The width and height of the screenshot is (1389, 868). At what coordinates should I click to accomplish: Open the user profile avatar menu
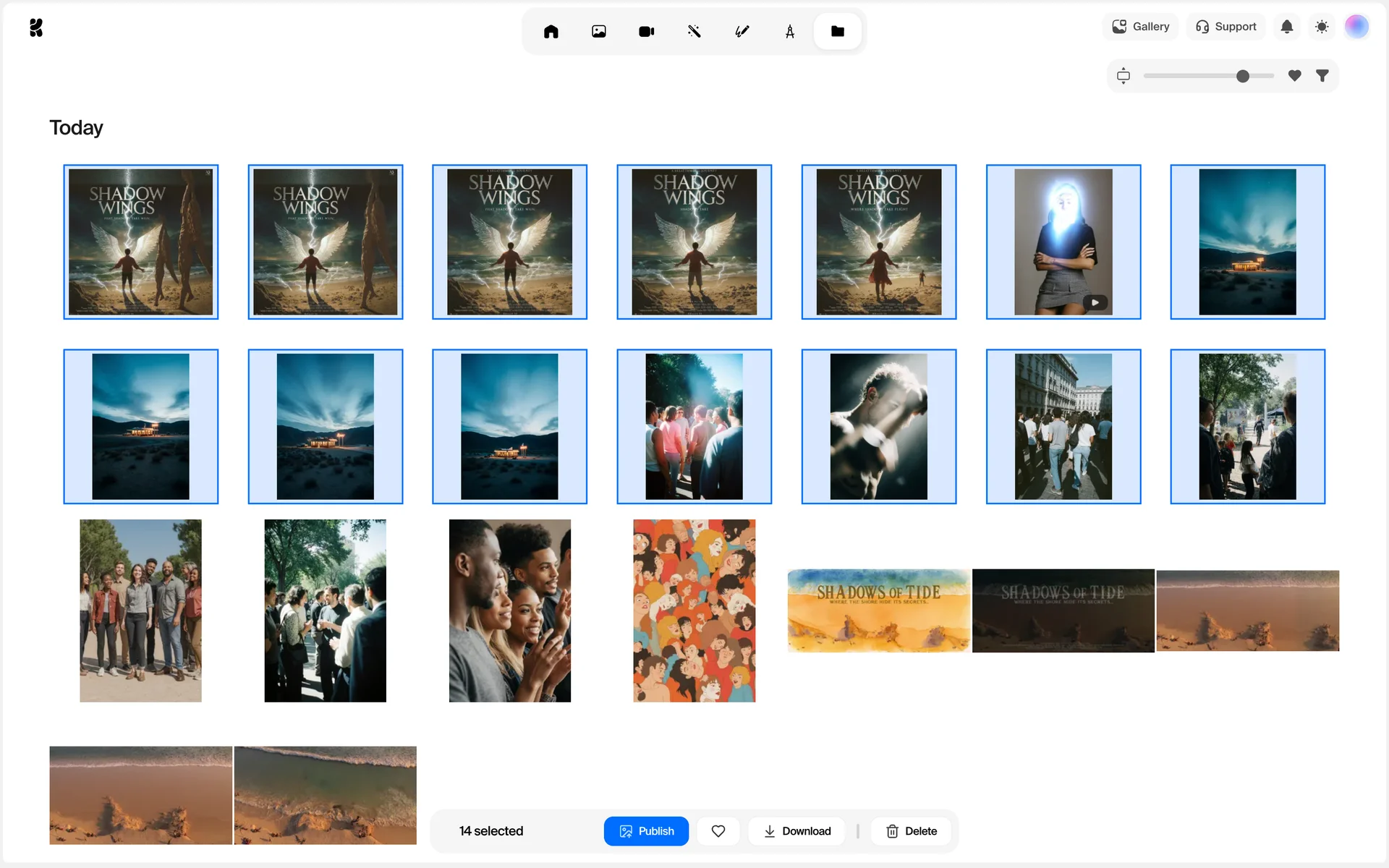1356,27
